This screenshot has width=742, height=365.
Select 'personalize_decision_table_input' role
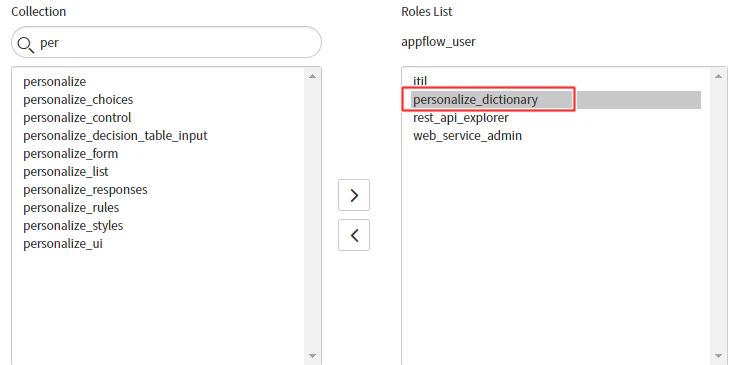click(x=115, y=136)
